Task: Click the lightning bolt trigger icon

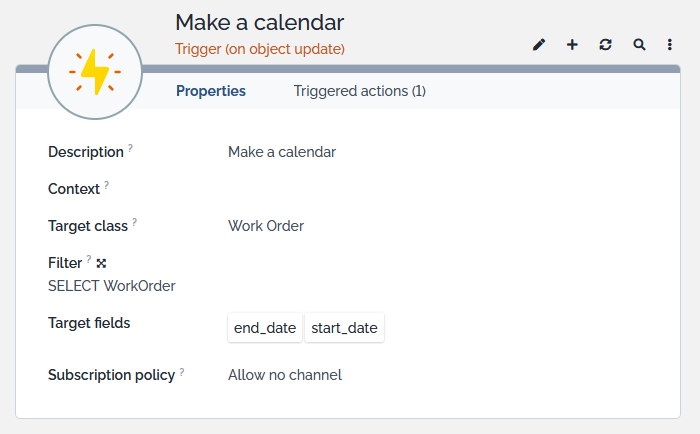Action: coord(95,72)
